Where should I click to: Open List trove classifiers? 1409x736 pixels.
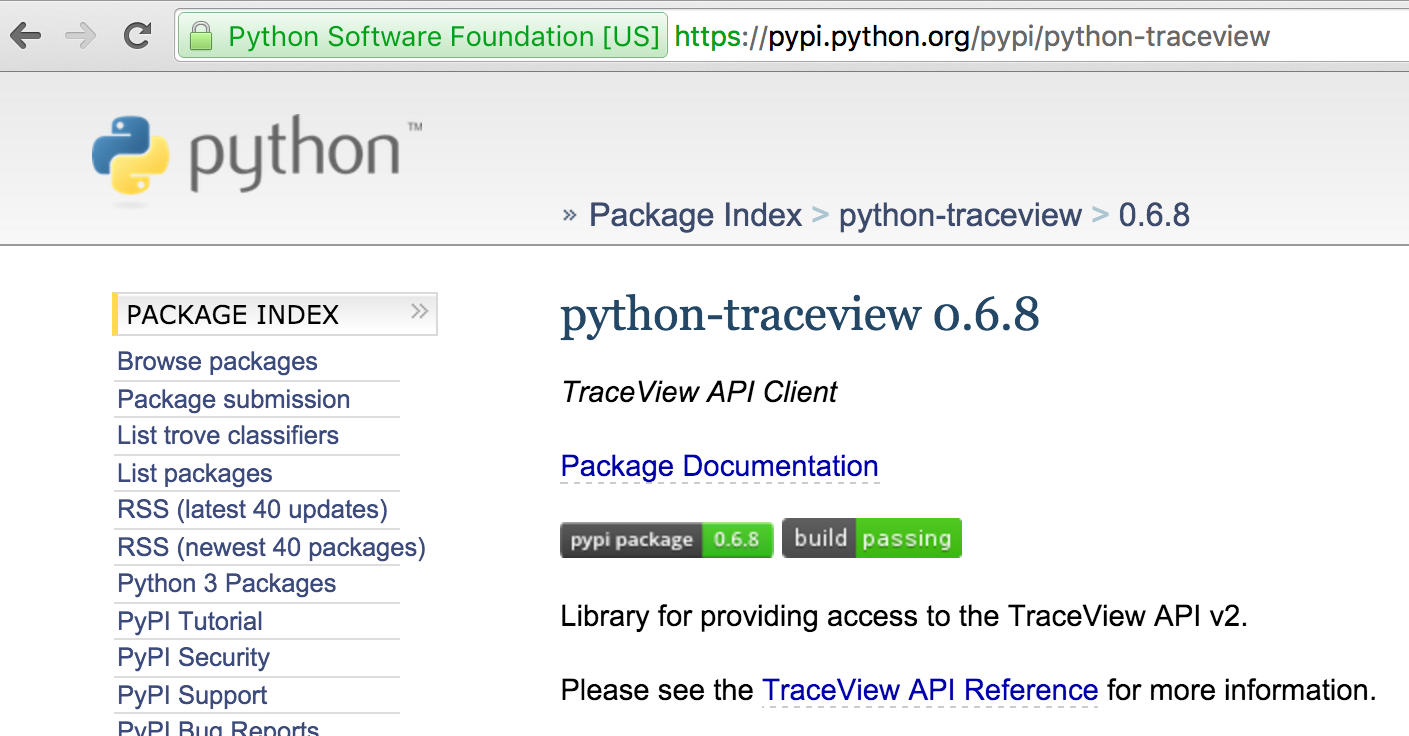click(x=228, y=436)
